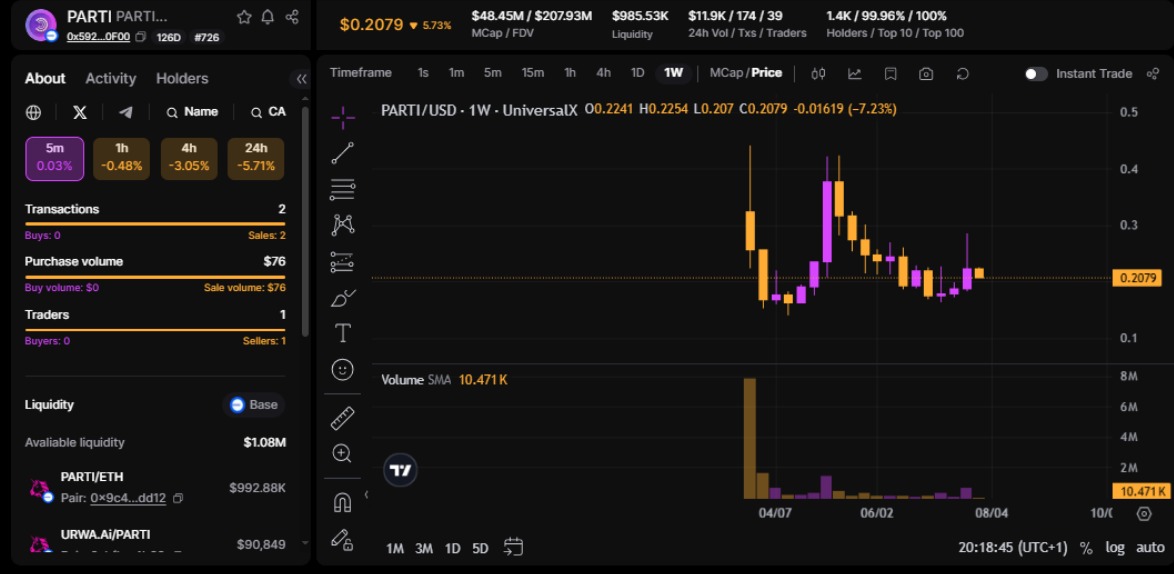Screen dimensions: 1174x574
Task: Select the About tab
Action: click(x=45, y=79)
